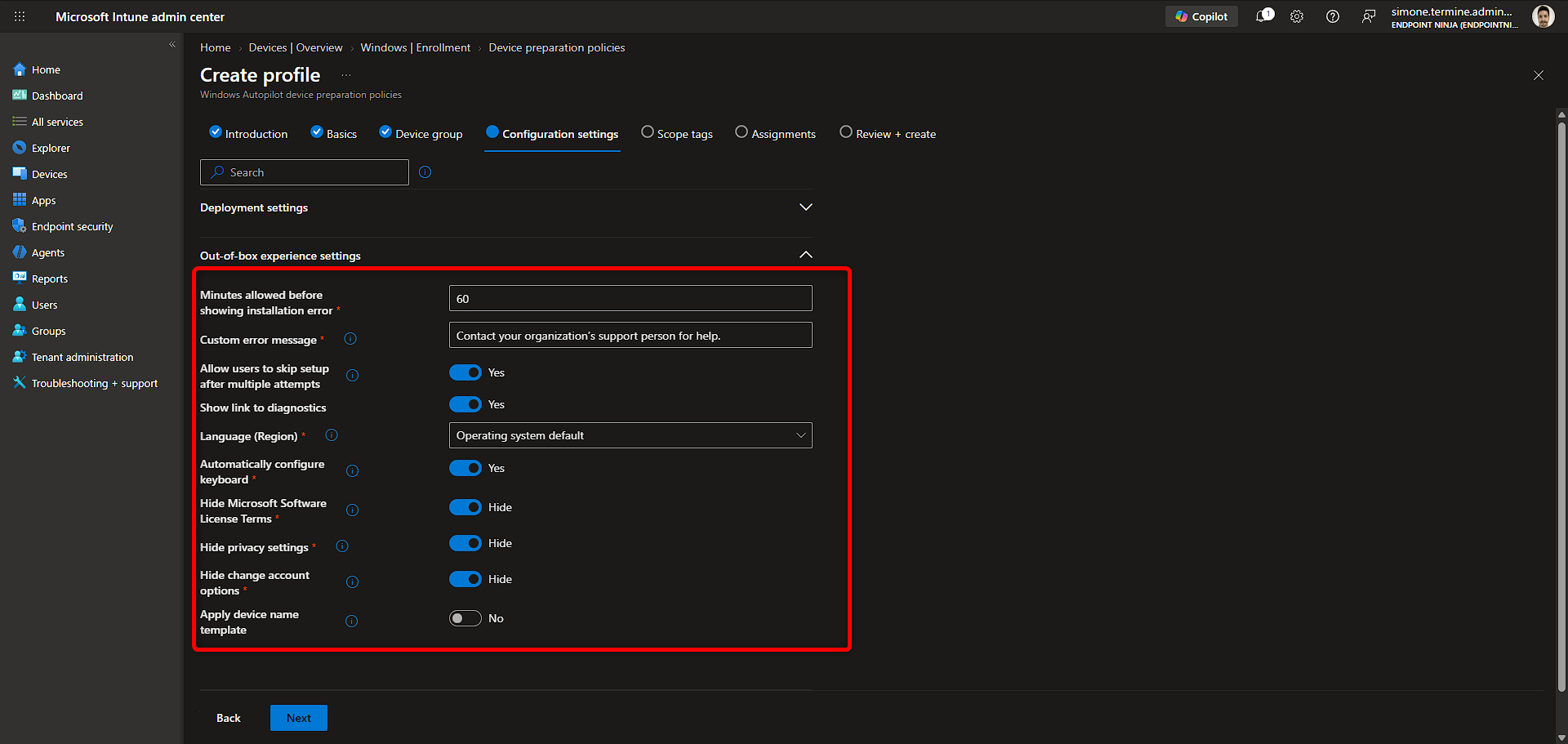Collapse the sidebar with the double chevron

coord(172,45)
